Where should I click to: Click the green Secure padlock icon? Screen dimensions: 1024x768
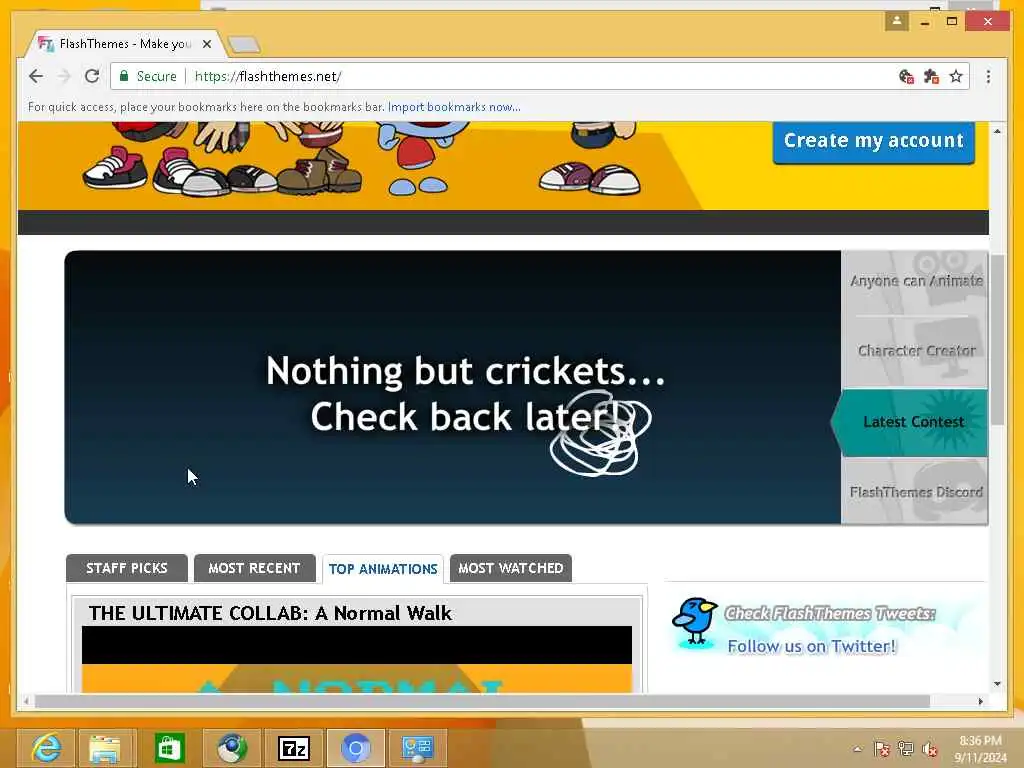pos(123,76)
